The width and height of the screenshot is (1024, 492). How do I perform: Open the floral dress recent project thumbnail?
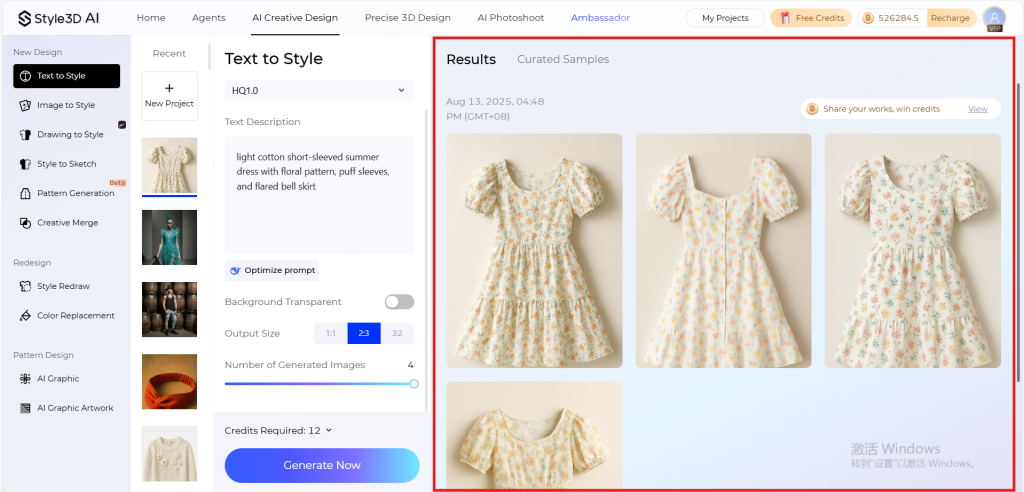(169, 165)
